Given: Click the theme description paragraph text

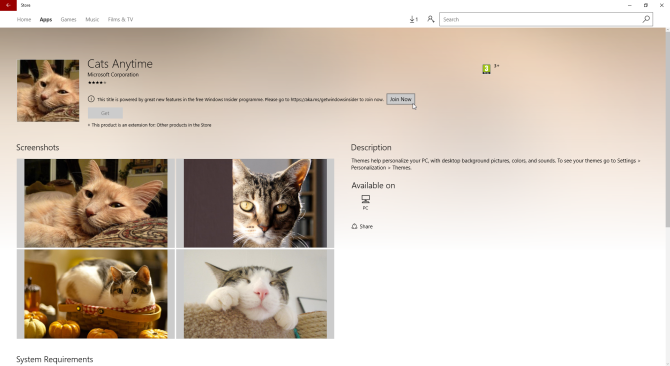Looking at the screenshot, I should pyautogui.click(x=496, y=164).
